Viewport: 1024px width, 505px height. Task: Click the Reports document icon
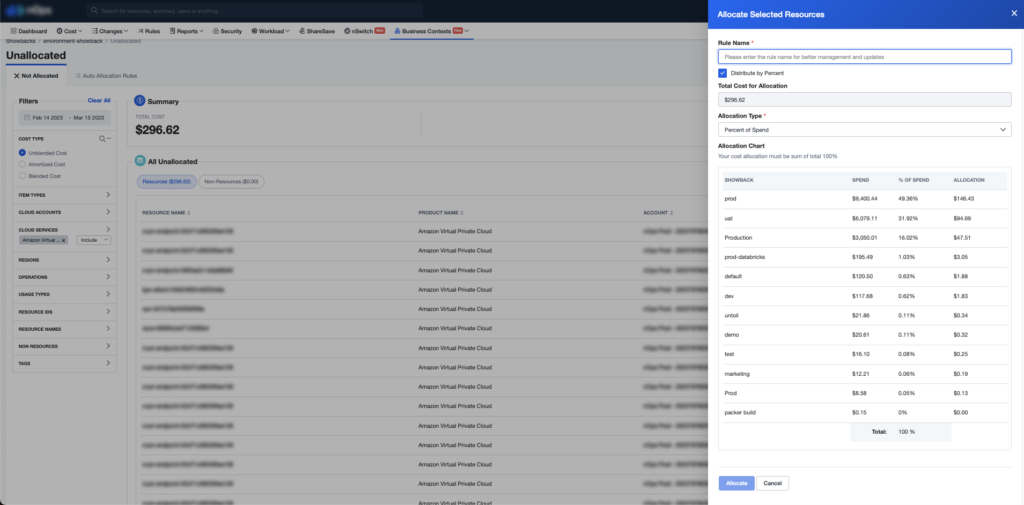172,31
